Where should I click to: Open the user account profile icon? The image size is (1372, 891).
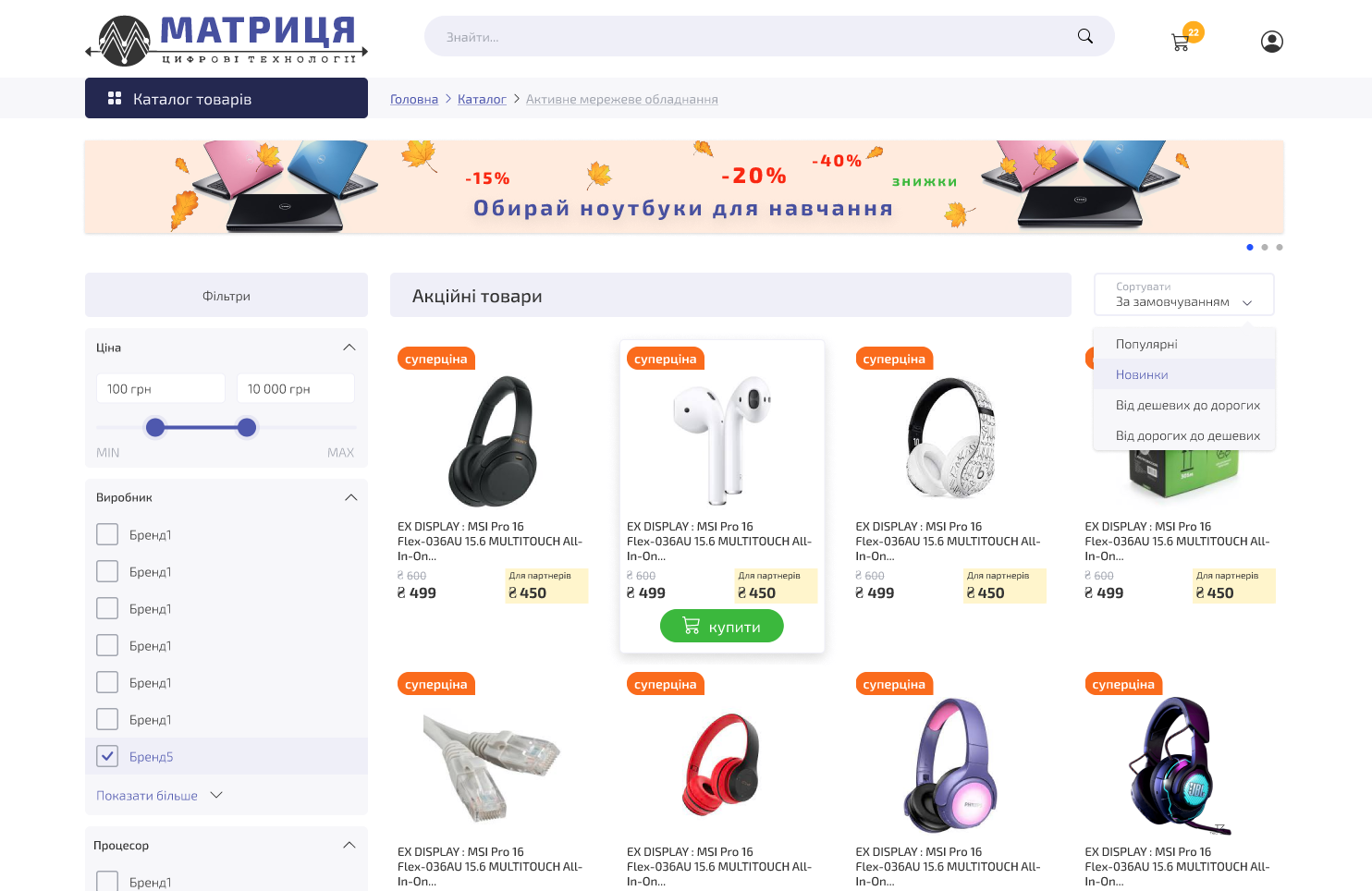[x=1272, y=42]
